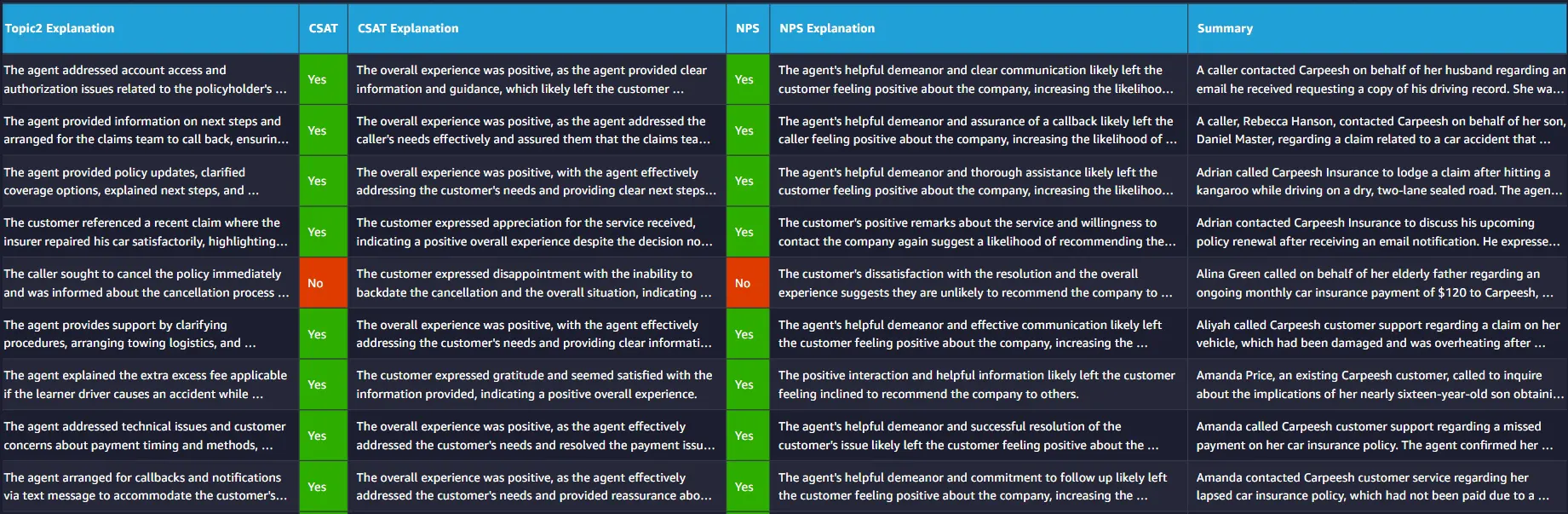Click green CSAT Yes in kangaroo claim row
This screenshot has width=1568, height=514.
click(x=323, y=181)
